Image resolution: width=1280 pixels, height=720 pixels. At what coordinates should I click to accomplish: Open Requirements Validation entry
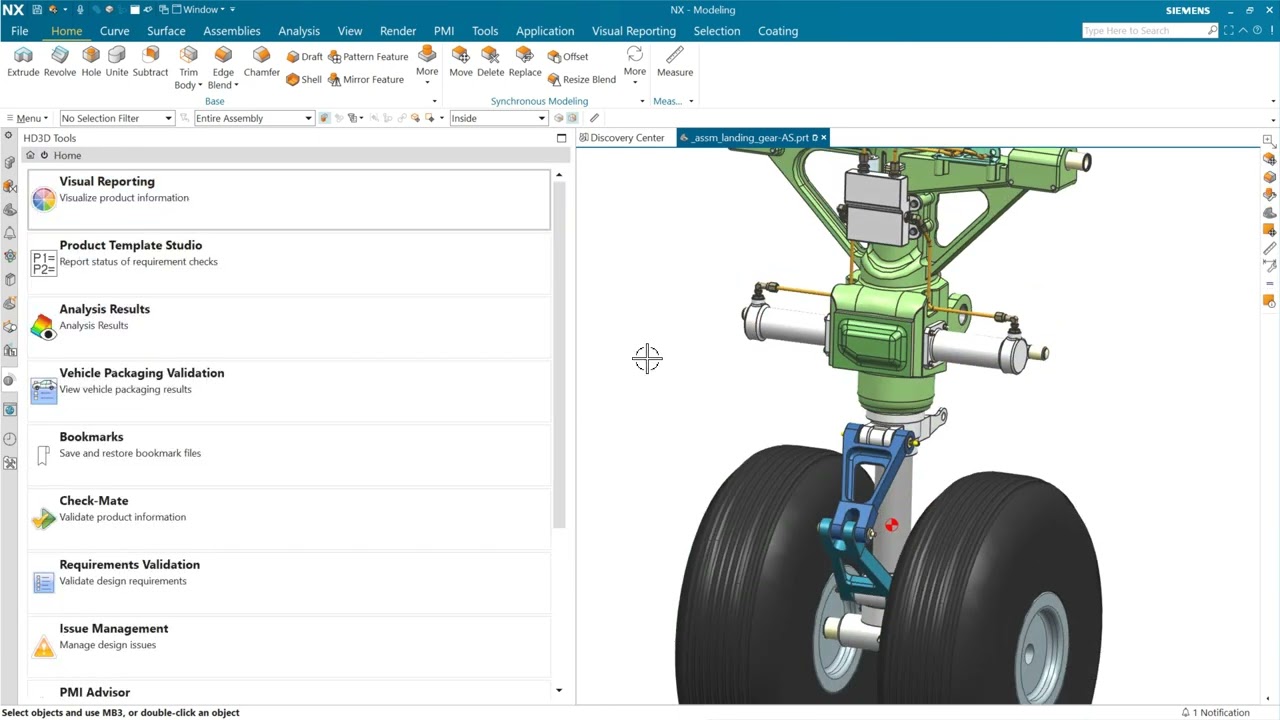289,583
